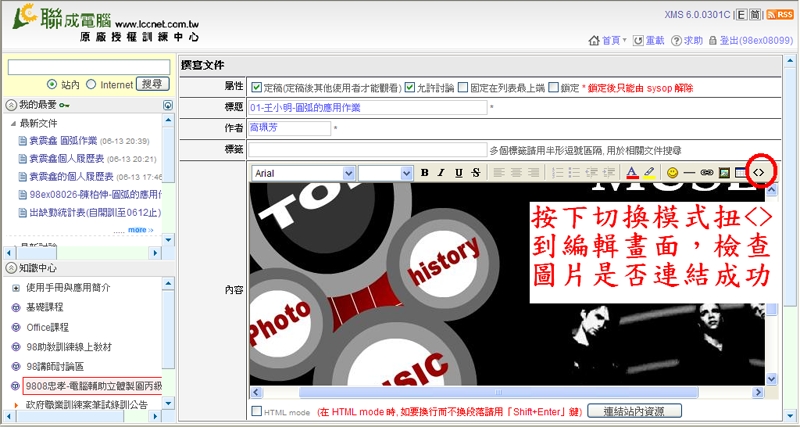This screenshot has width=800, height=427.
Task: Open the font size dropdown
Action: click(x=384, y=172)
